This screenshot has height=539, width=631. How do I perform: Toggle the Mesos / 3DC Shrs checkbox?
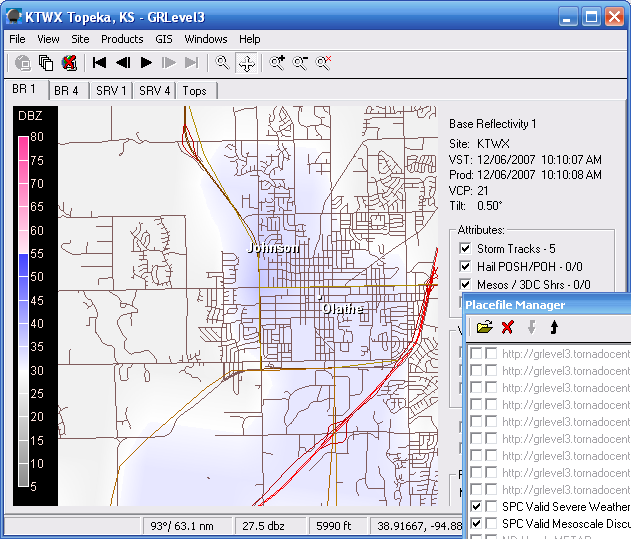(465, 285)
